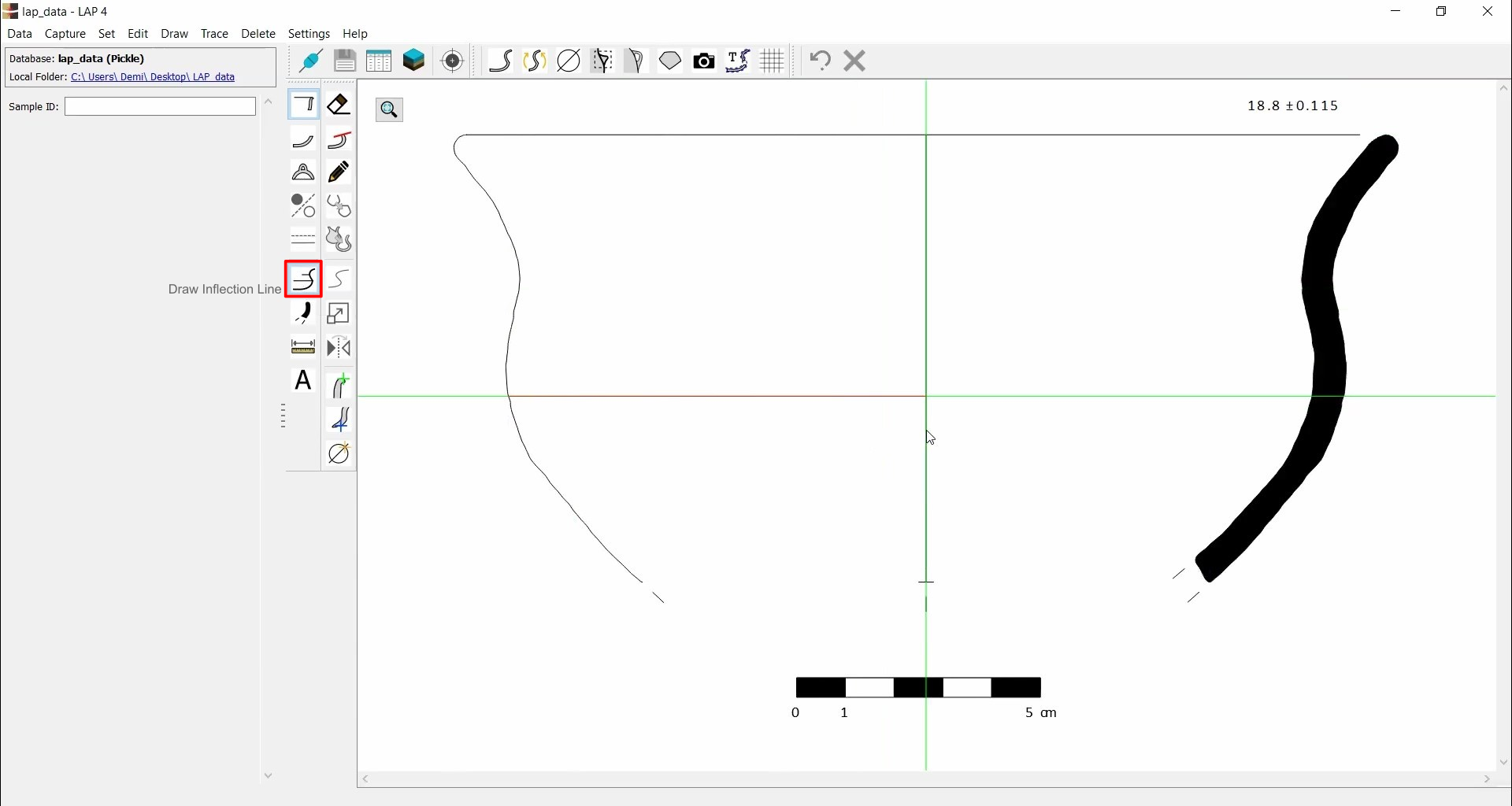Select the eraser tool
The height and width of the screenshot is (806, 1512).
339,105
